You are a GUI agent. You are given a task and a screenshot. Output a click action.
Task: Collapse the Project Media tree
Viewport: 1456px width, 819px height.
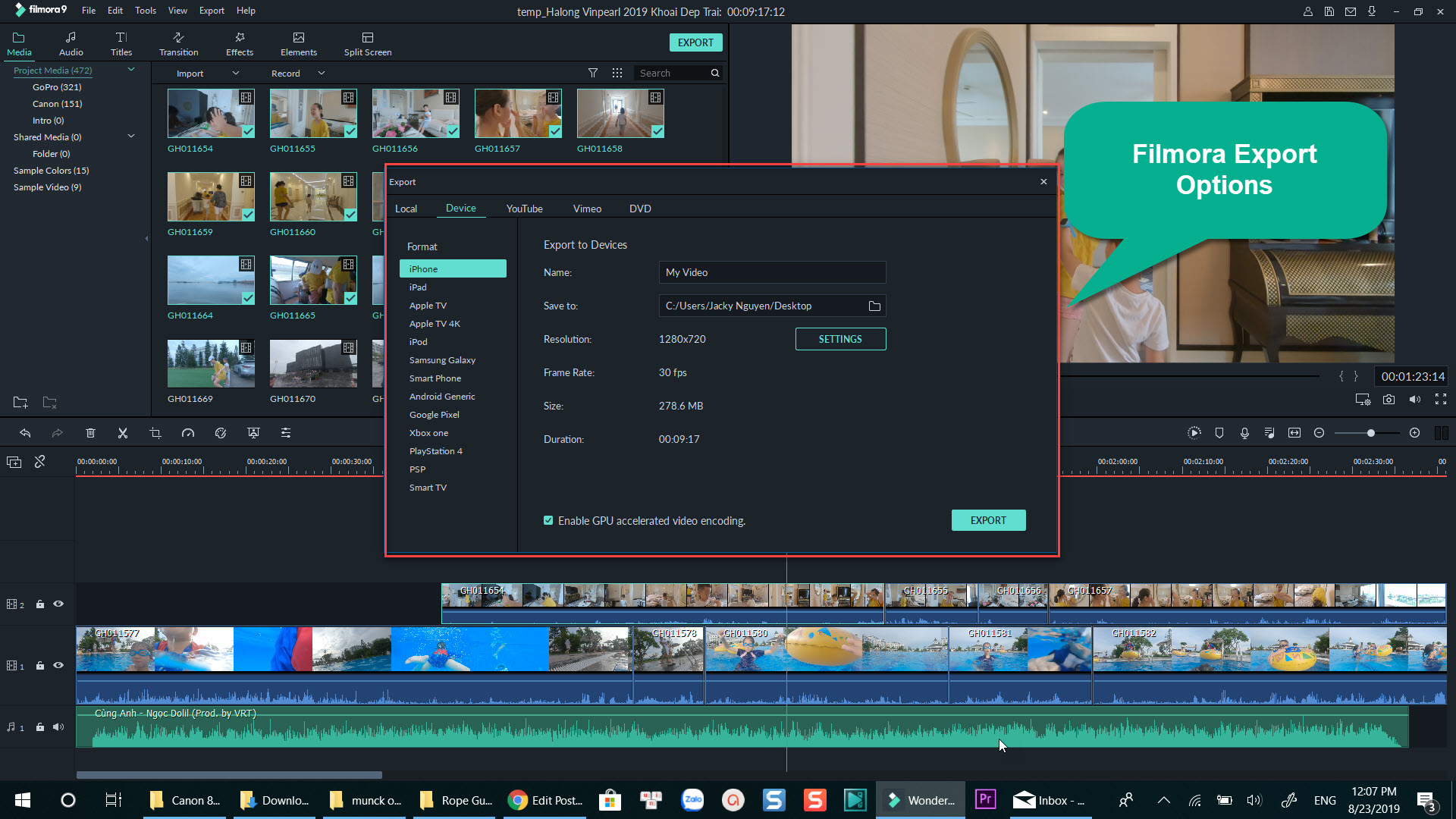[131, 70]
